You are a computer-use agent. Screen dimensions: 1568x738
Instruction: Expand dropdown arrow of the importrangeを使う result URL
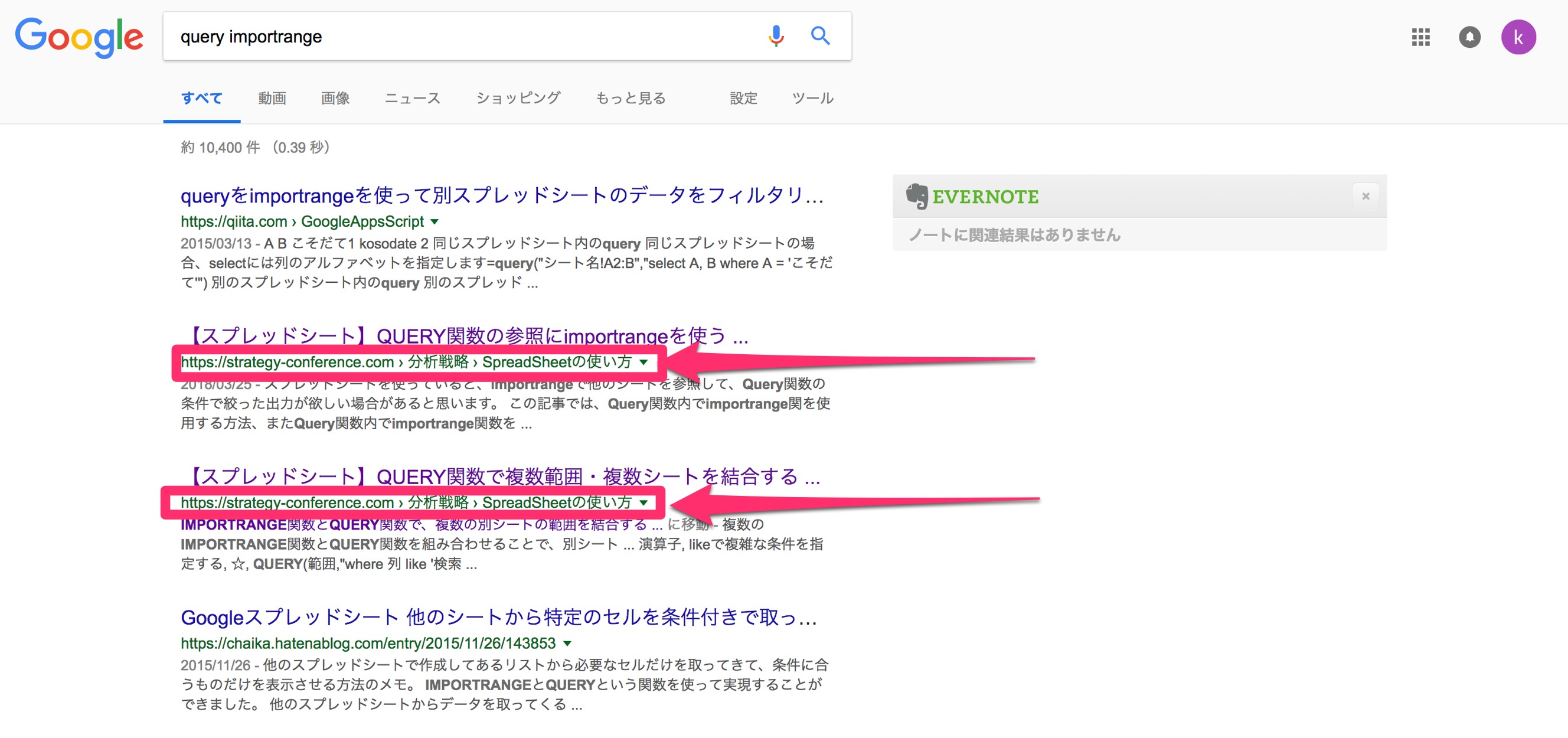tap(643, 363)
